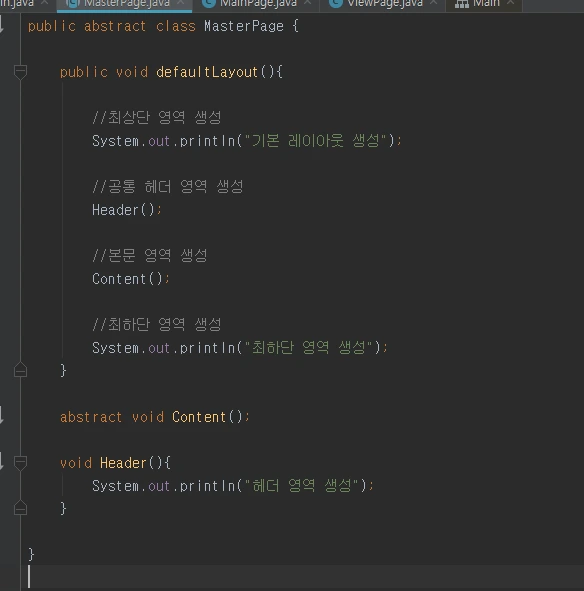
Task: Click the defaultLayout method name
Action: [207, 72]
